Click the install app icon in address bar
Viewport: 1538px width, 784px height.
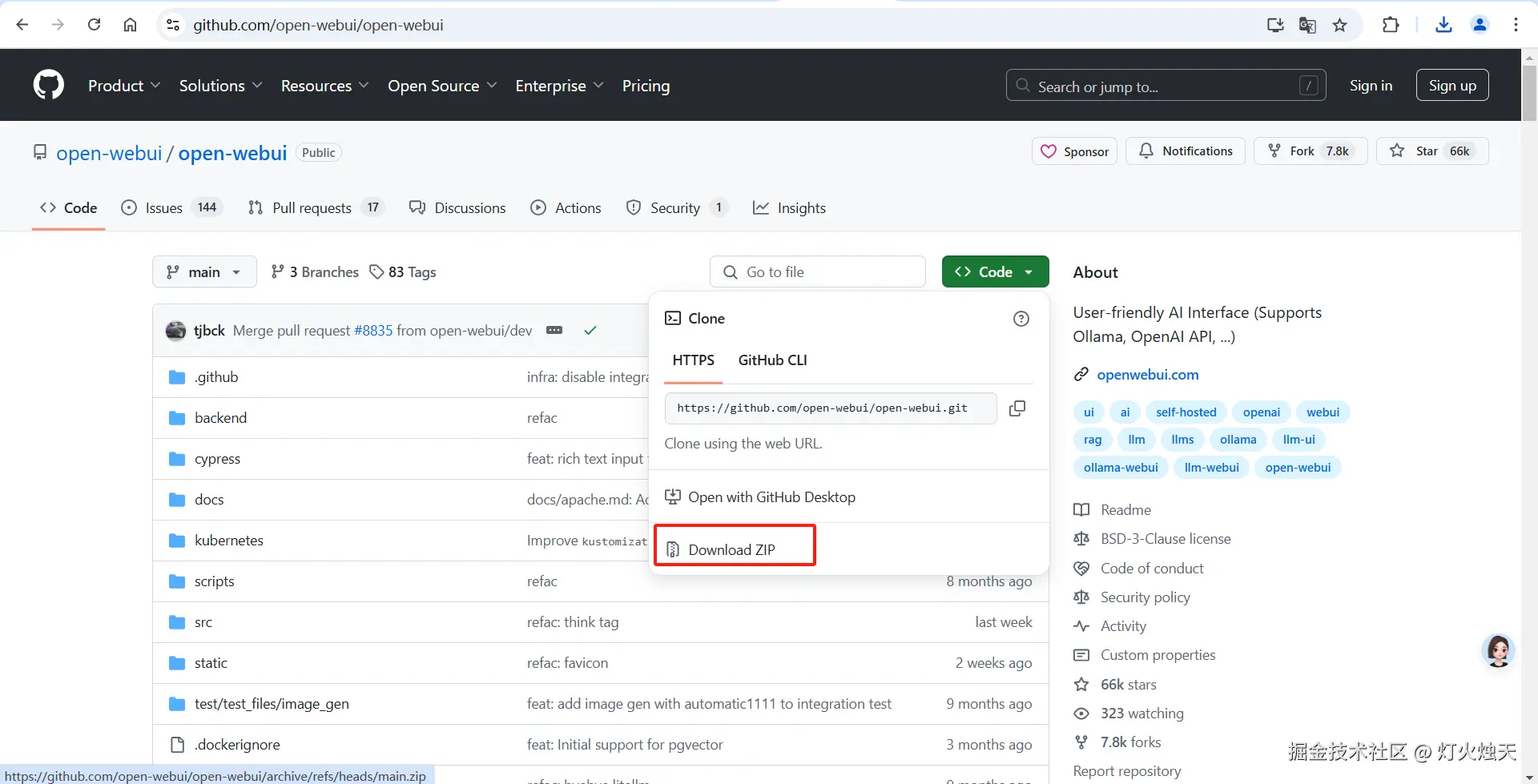(x=1275, y=25)
